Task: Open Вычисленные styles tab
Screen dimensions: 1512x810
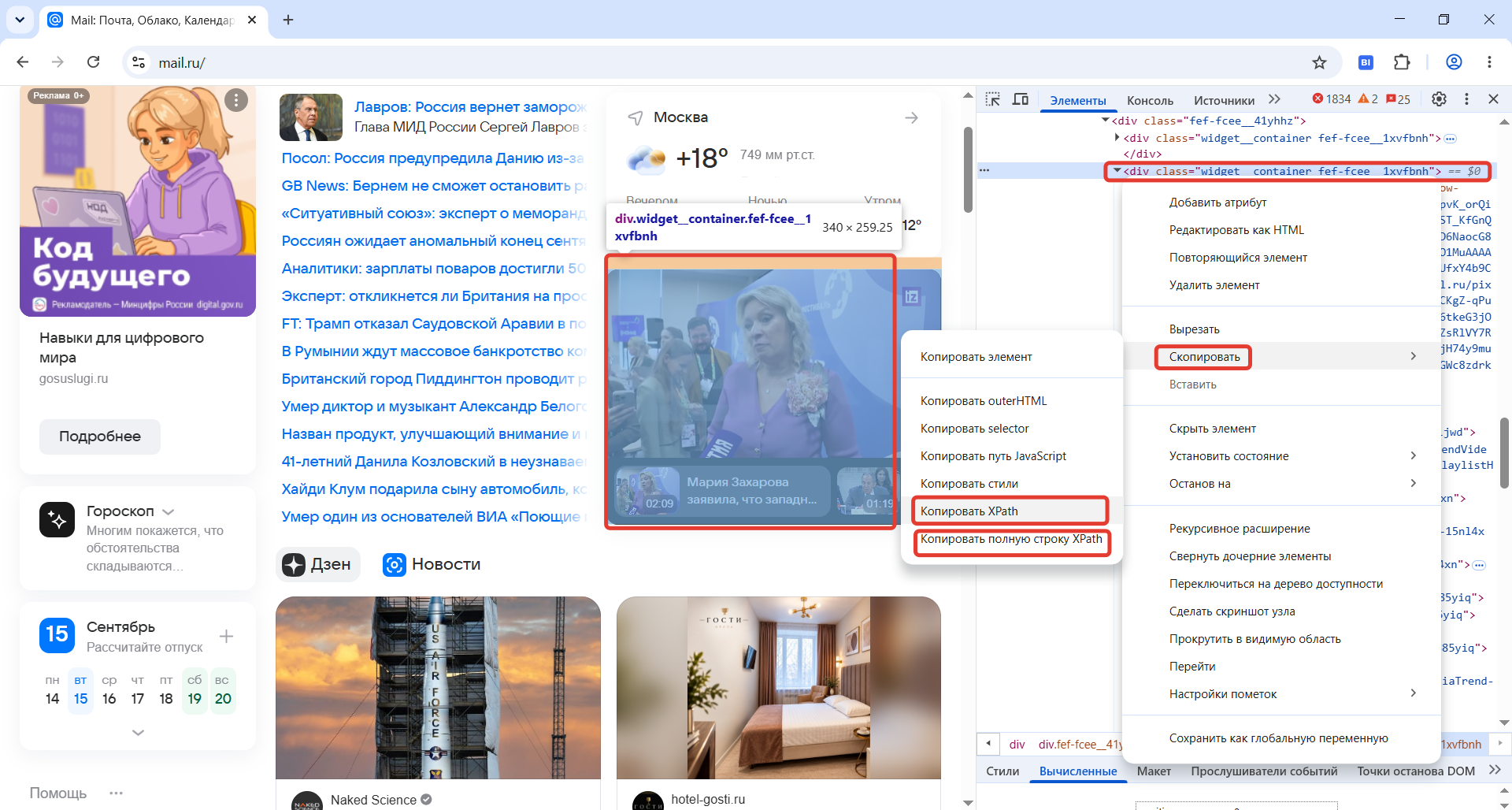Action: pyautogui.click(x=1077, y=771)
